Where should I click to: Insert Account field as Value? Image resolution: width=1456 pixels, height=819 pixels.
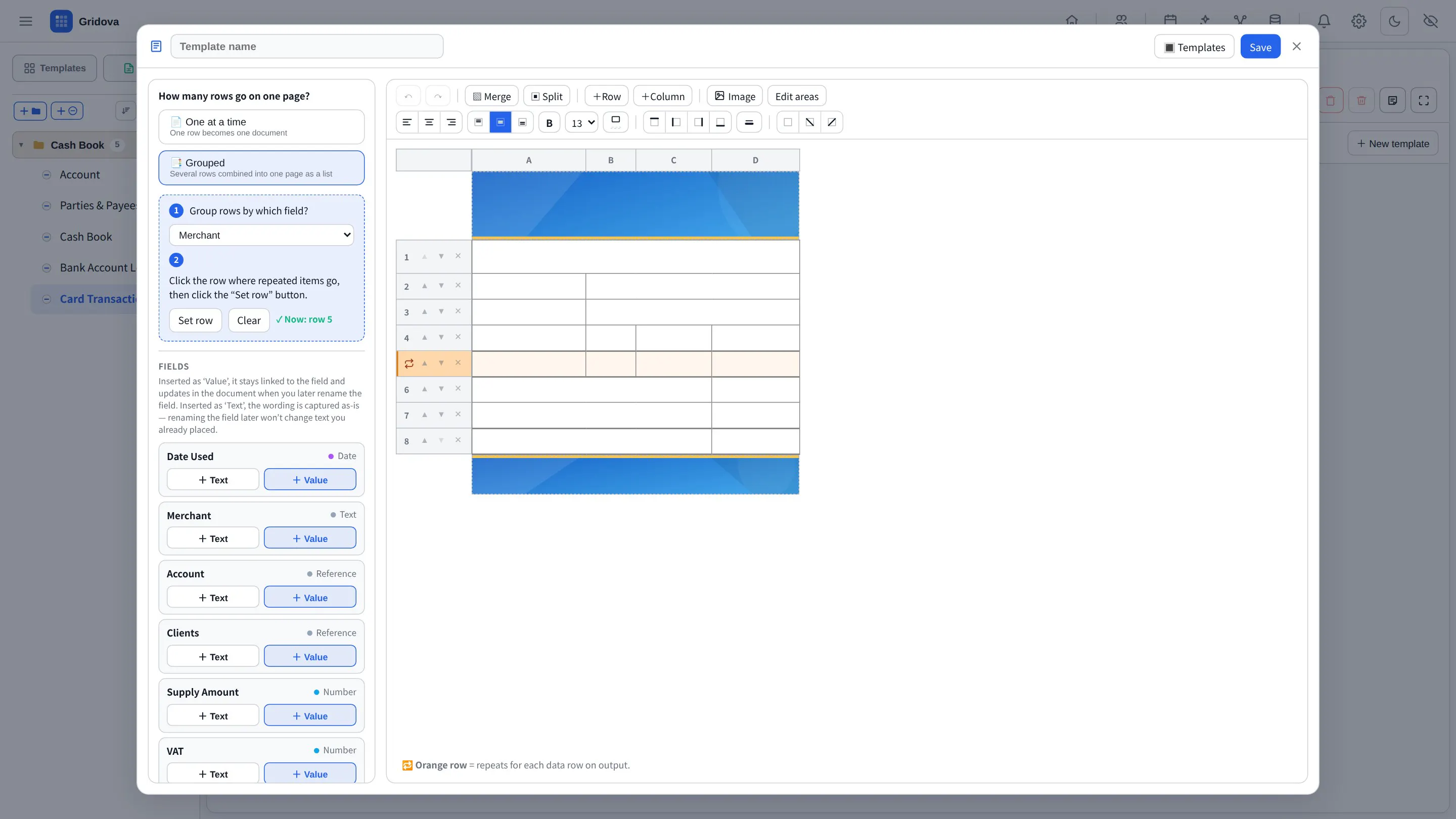click(x=310, y=597)
